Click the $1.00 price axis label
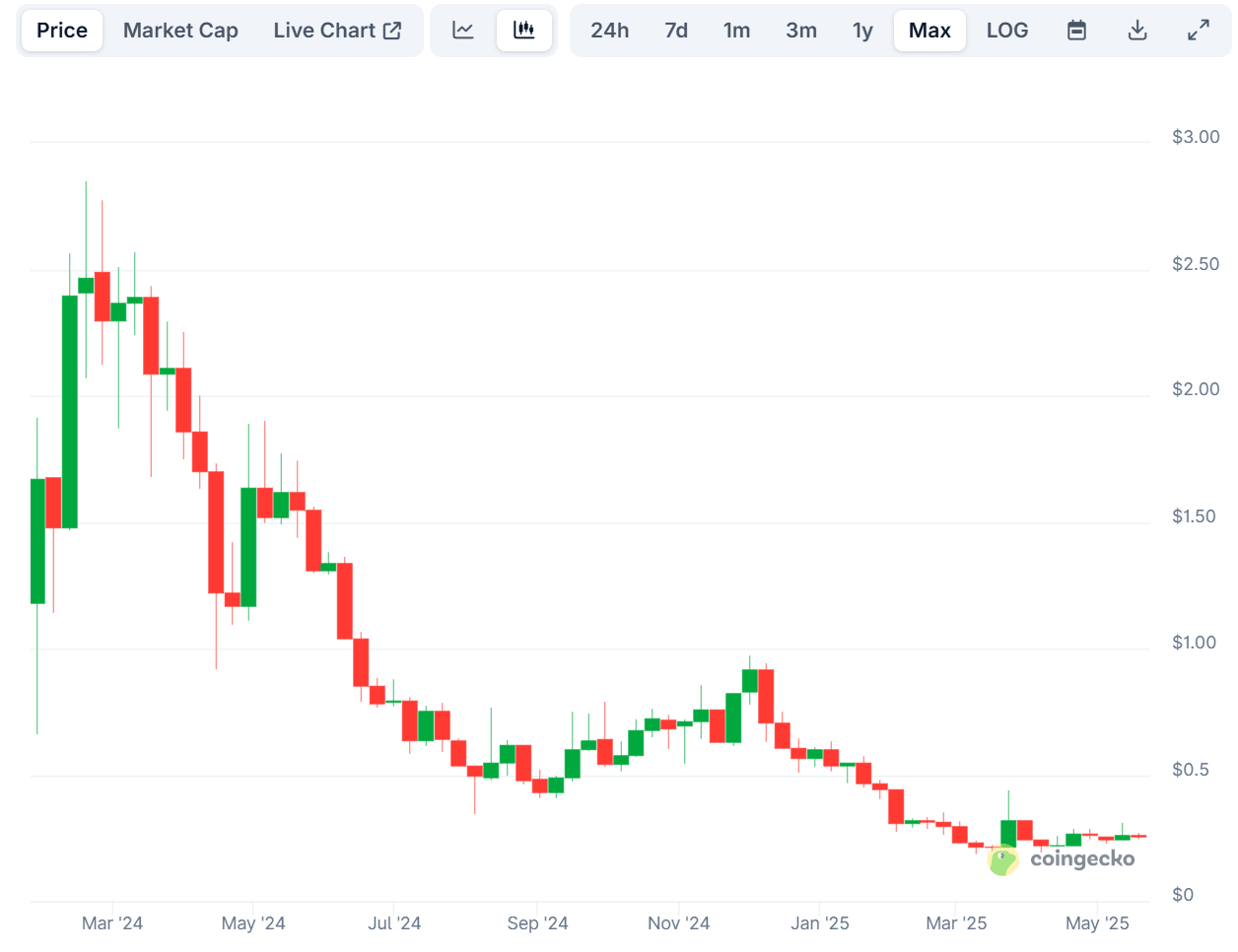 1194,643
